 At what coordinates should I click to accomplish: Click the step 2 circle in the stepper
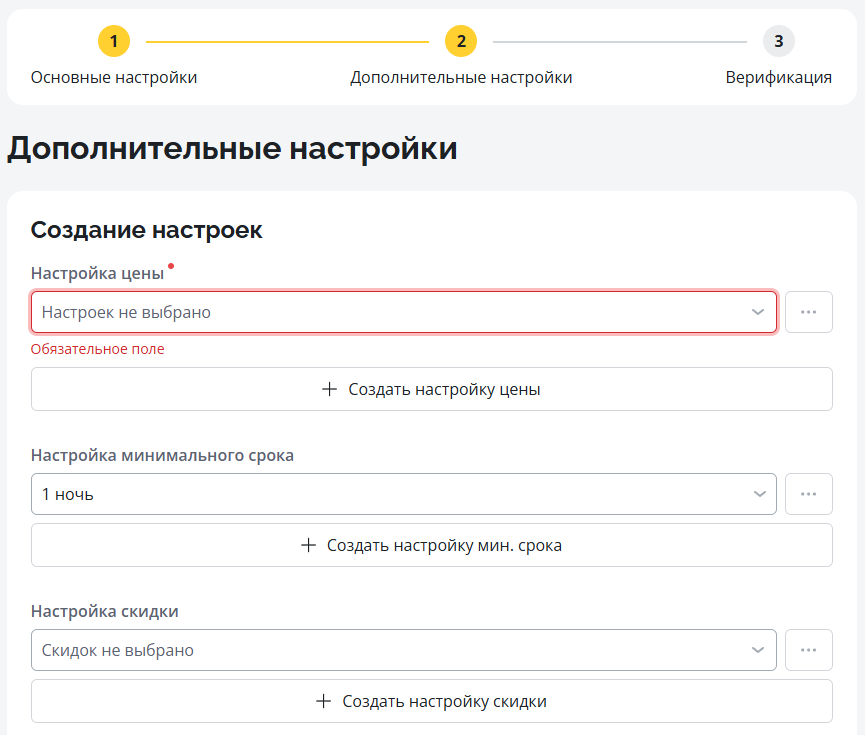(x=461, y=41)
